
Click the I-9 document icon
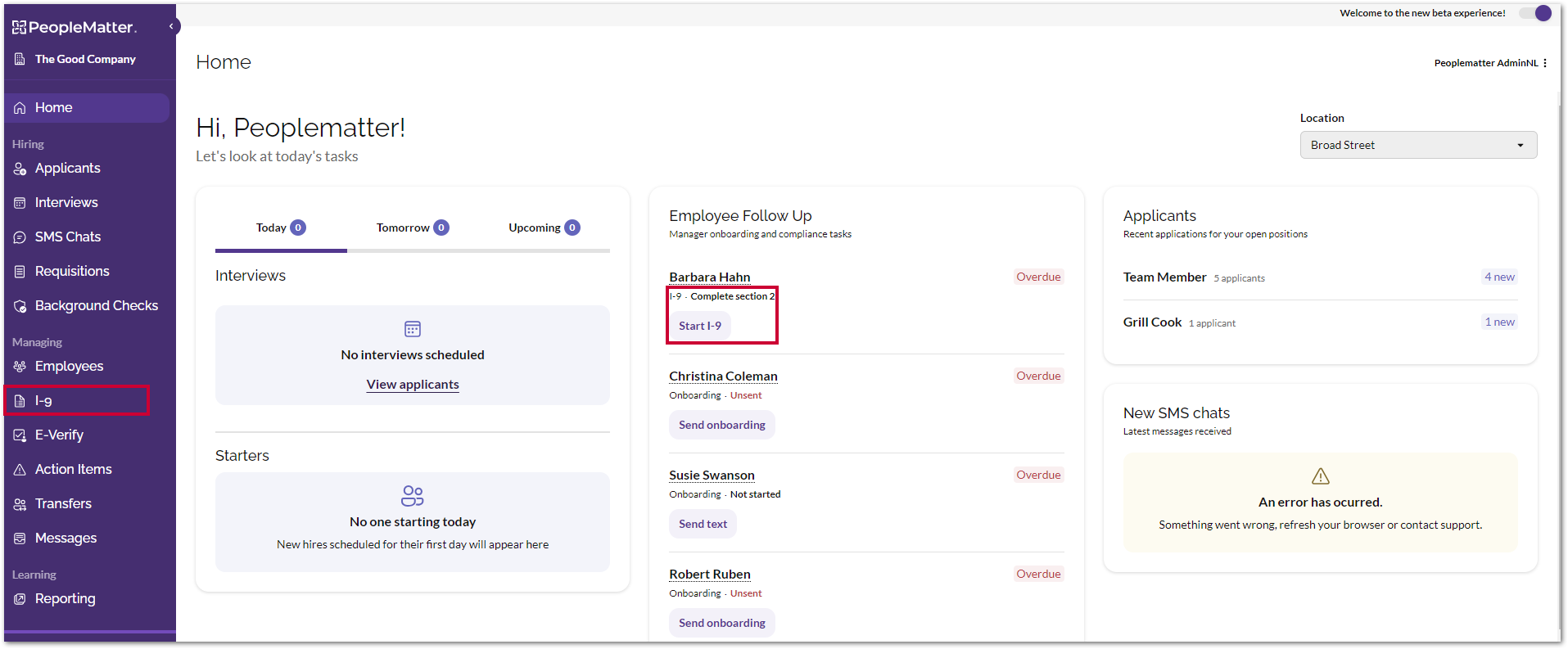click(20, 401)
